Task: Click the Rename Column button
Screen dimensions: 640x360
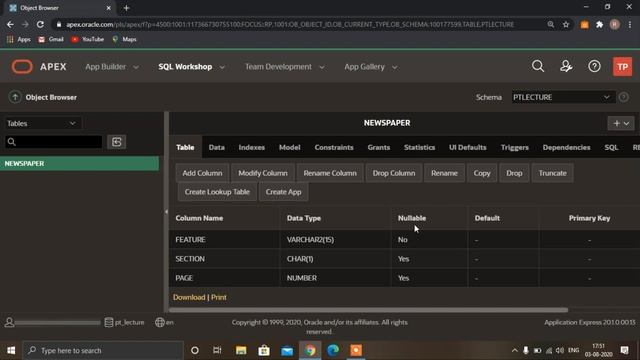Action: click(330, 173)
